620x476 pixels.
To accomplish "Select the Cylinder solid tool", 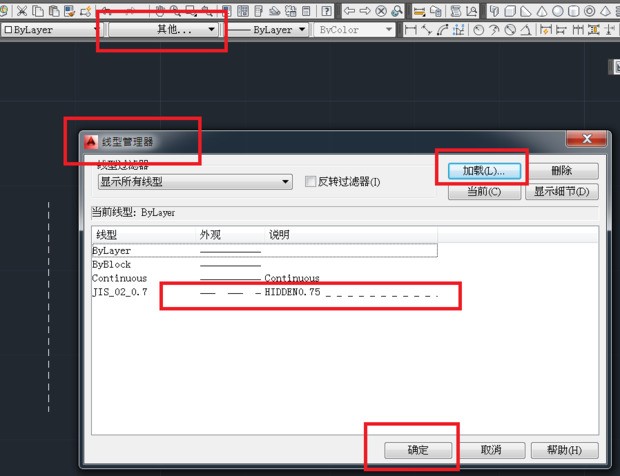I will [573, 11].
